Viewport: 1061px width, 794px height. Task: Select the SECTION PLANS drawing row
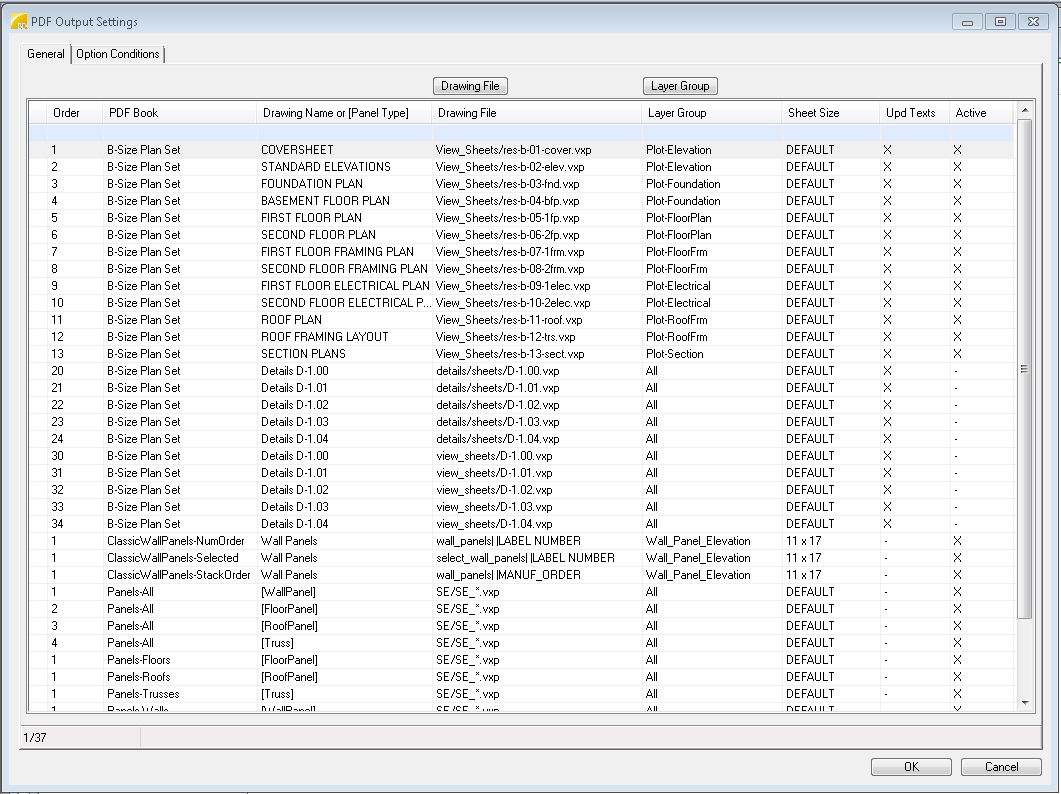click(303, 354)
